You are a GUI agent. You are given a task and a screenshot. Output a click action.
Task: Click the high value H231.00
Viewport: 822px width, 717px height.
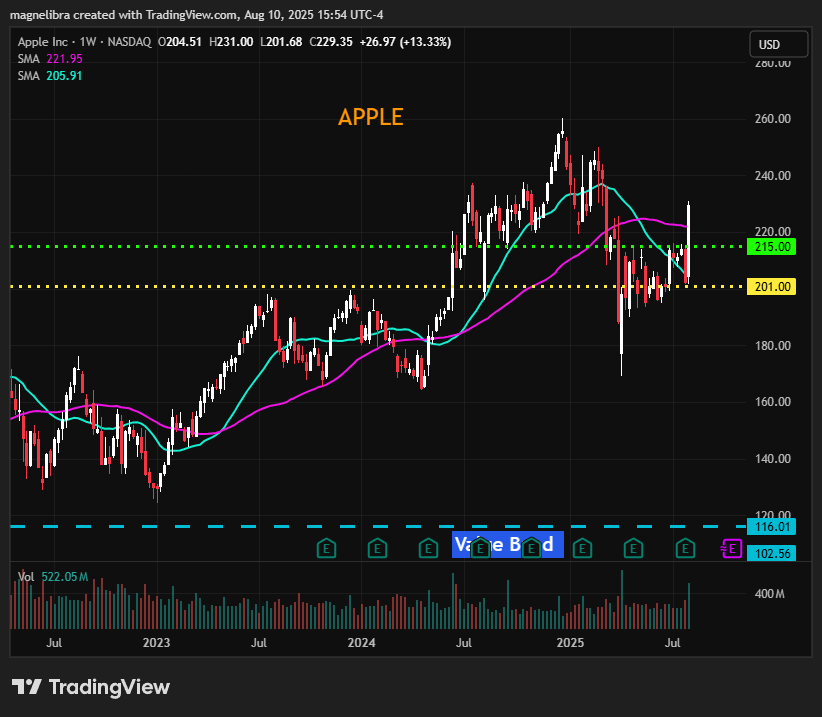point(231,42)
